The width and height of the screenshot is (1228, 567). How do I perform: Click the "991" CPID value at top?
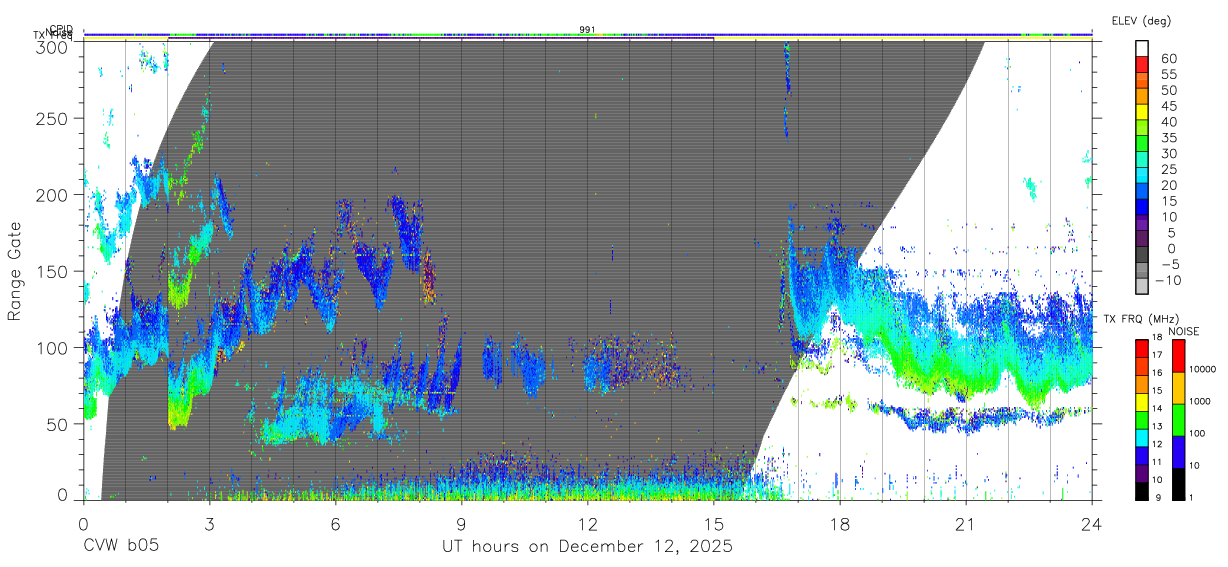click(x=587, y=30)
